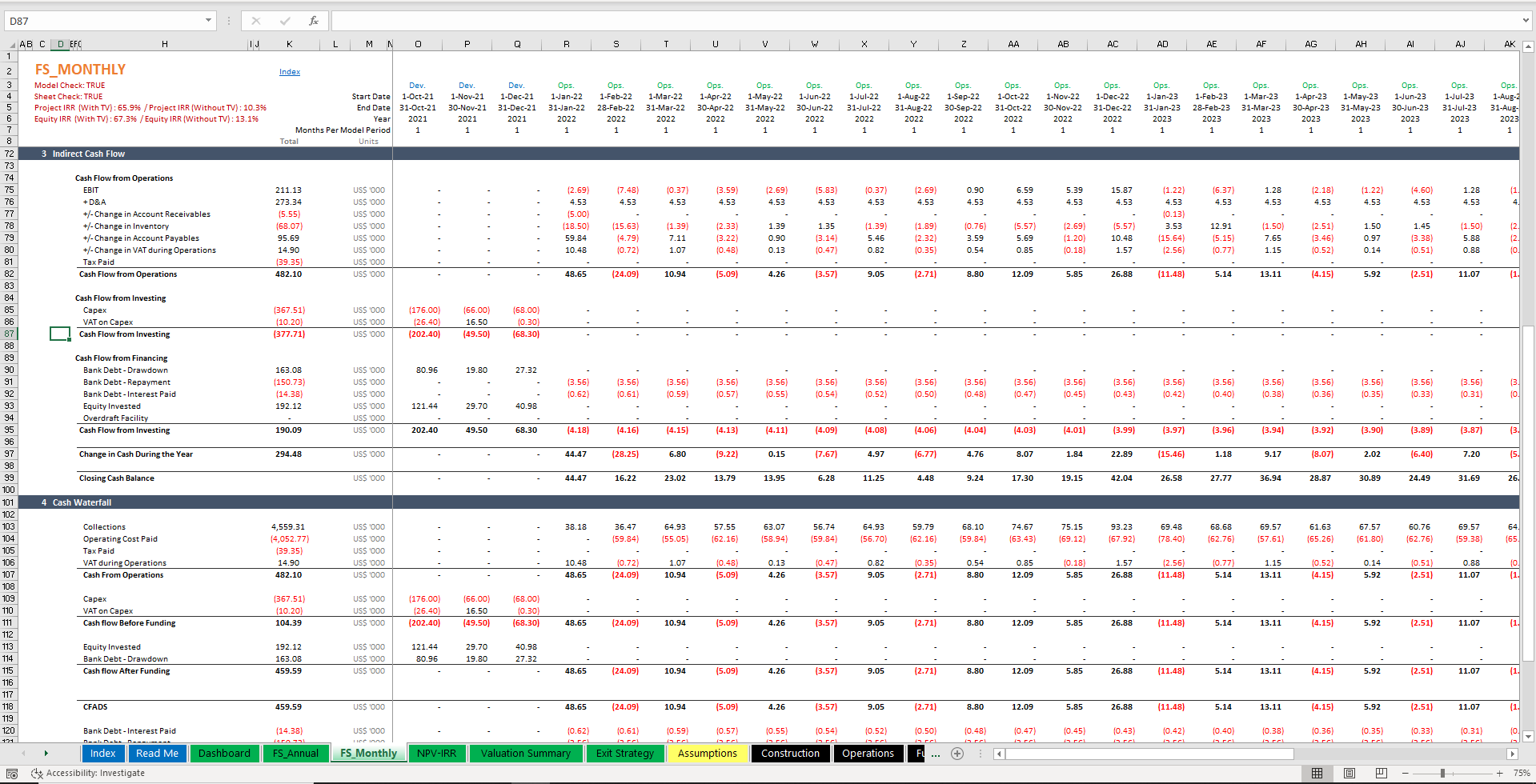Click the Equity IRR summary text
The height and width of the screenshot is (784, 1536).
[x=146, y=119]
